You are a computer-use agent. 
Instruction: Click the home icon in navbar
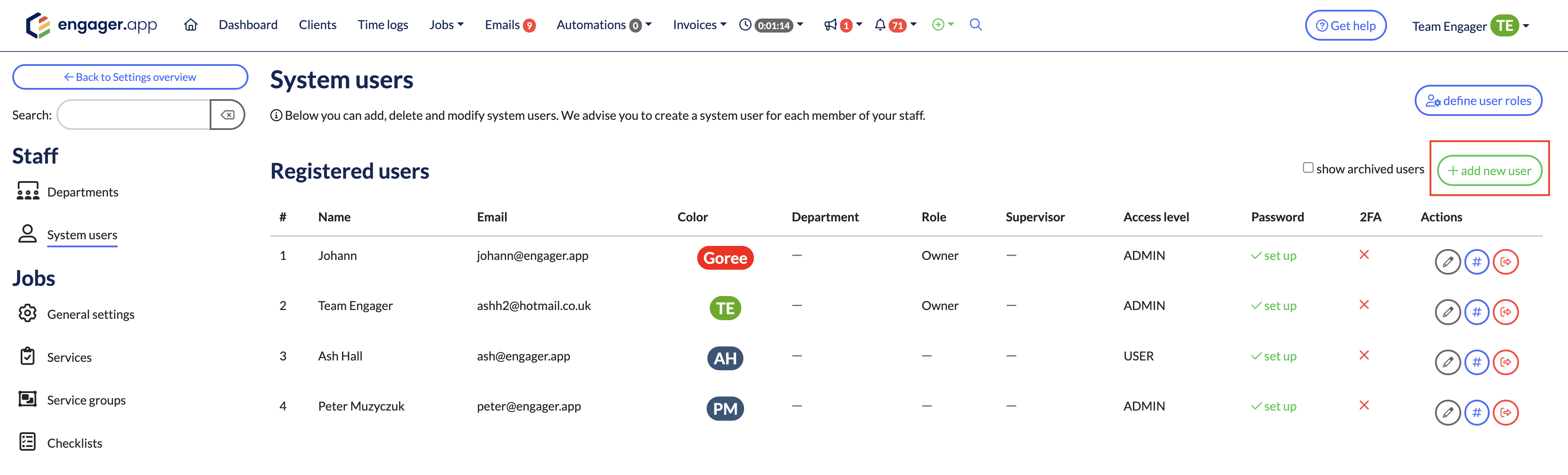tap(190, 25)
